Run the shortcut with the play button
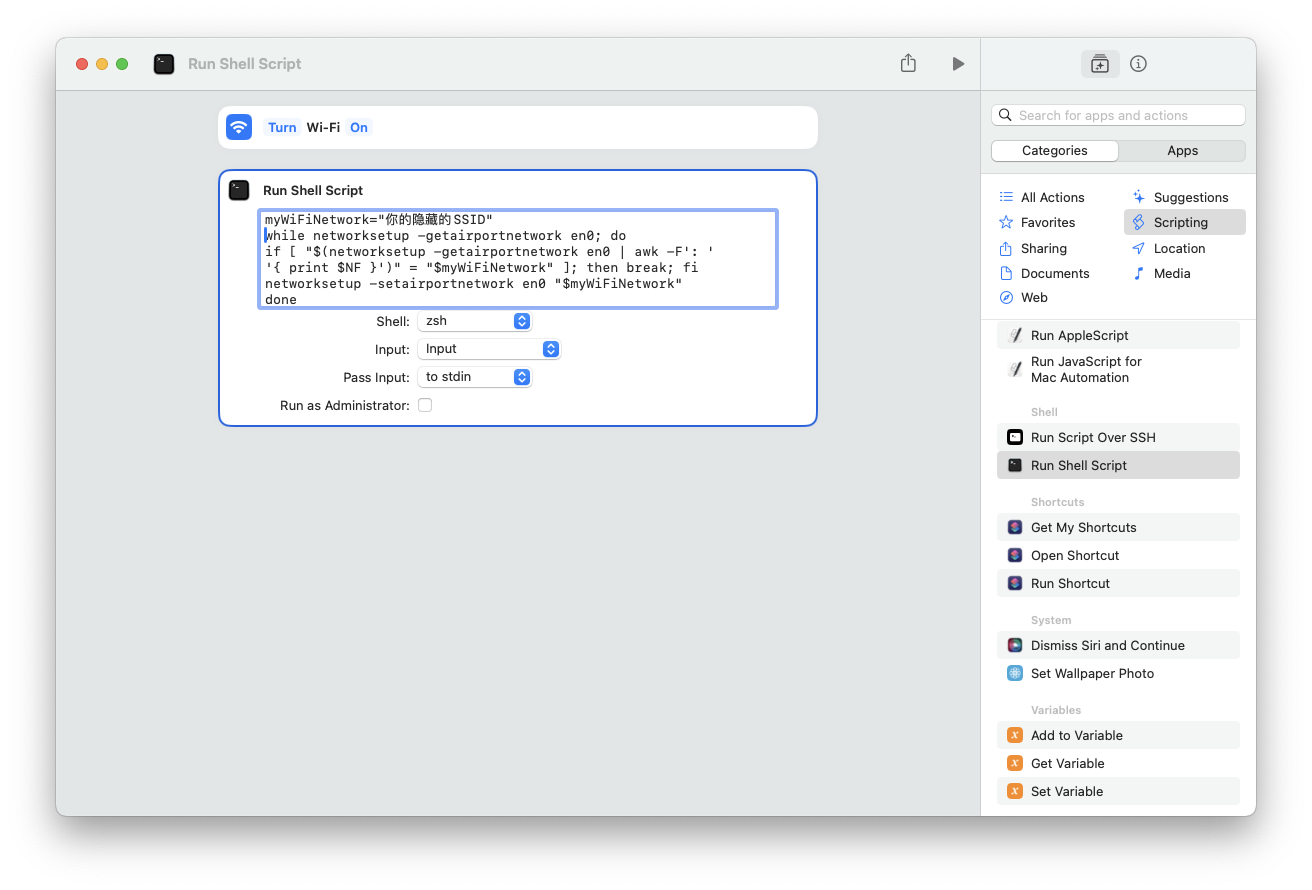 coord(958,63)
